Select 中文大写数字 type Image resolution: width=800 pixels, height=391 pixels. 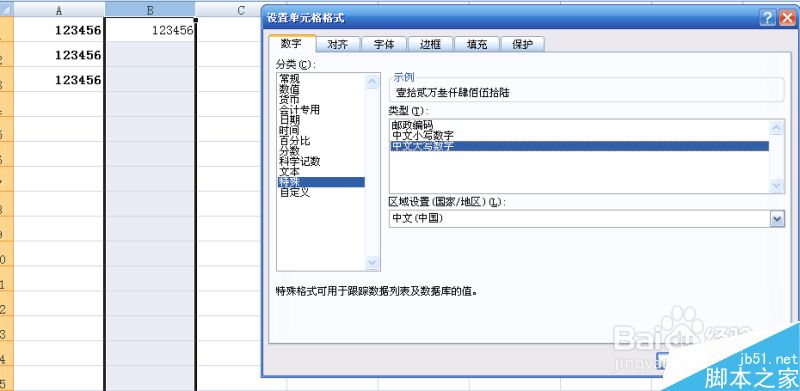(x=580, y=146)
